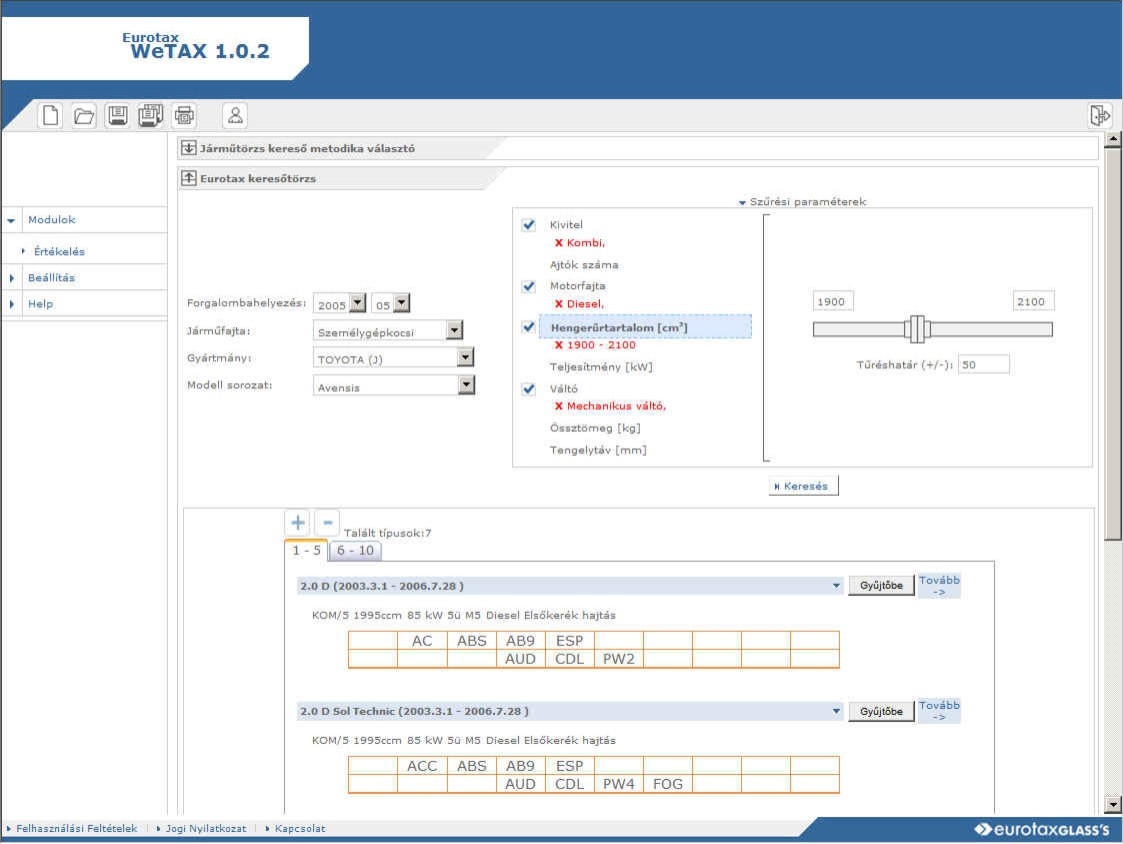Open Gyártmány TOYOTA (J) dropdown
Screen dimensions: 1123x844
(466, 357)
